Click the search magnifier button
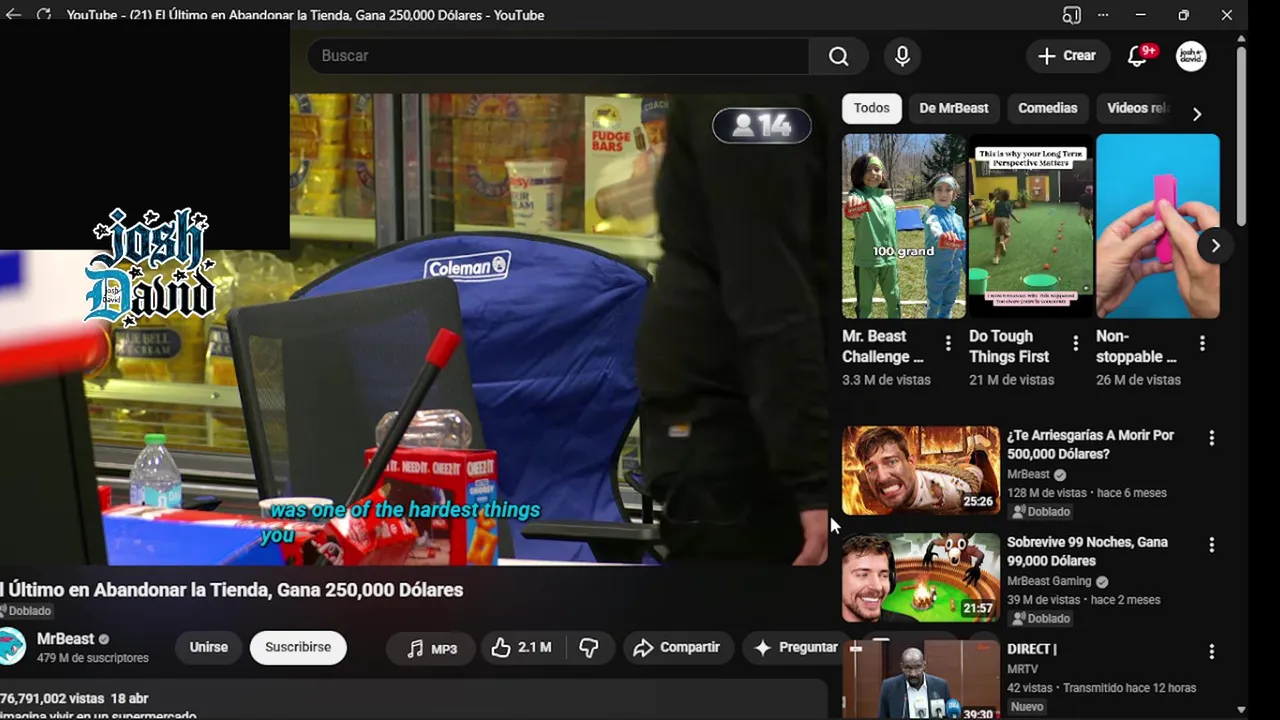Viewport: 1280px width, 720px height. point(838,56)
